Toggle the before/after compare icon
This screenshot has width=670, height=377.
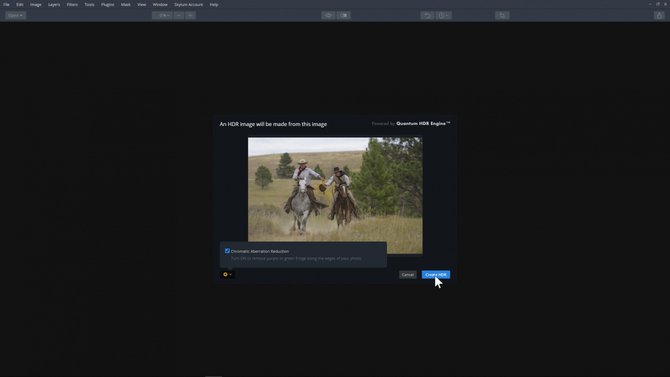[344, 15]
